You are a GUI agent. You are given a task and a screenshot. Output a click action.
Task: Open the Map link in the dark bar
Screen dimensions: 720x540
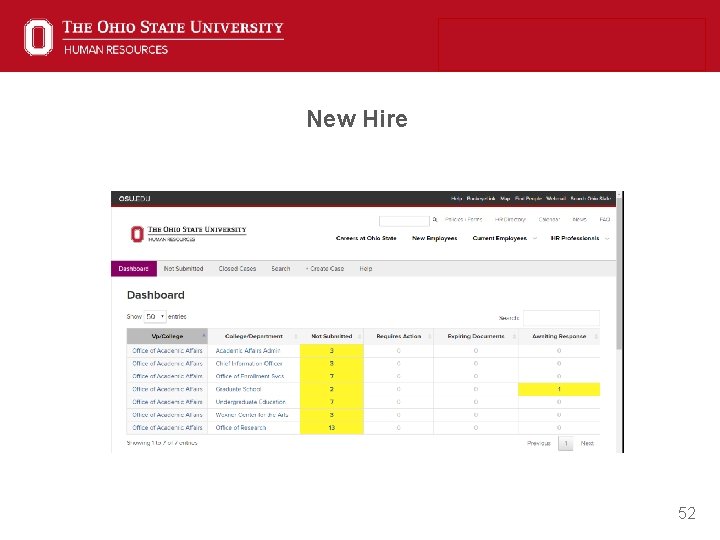tap(505, 198)
